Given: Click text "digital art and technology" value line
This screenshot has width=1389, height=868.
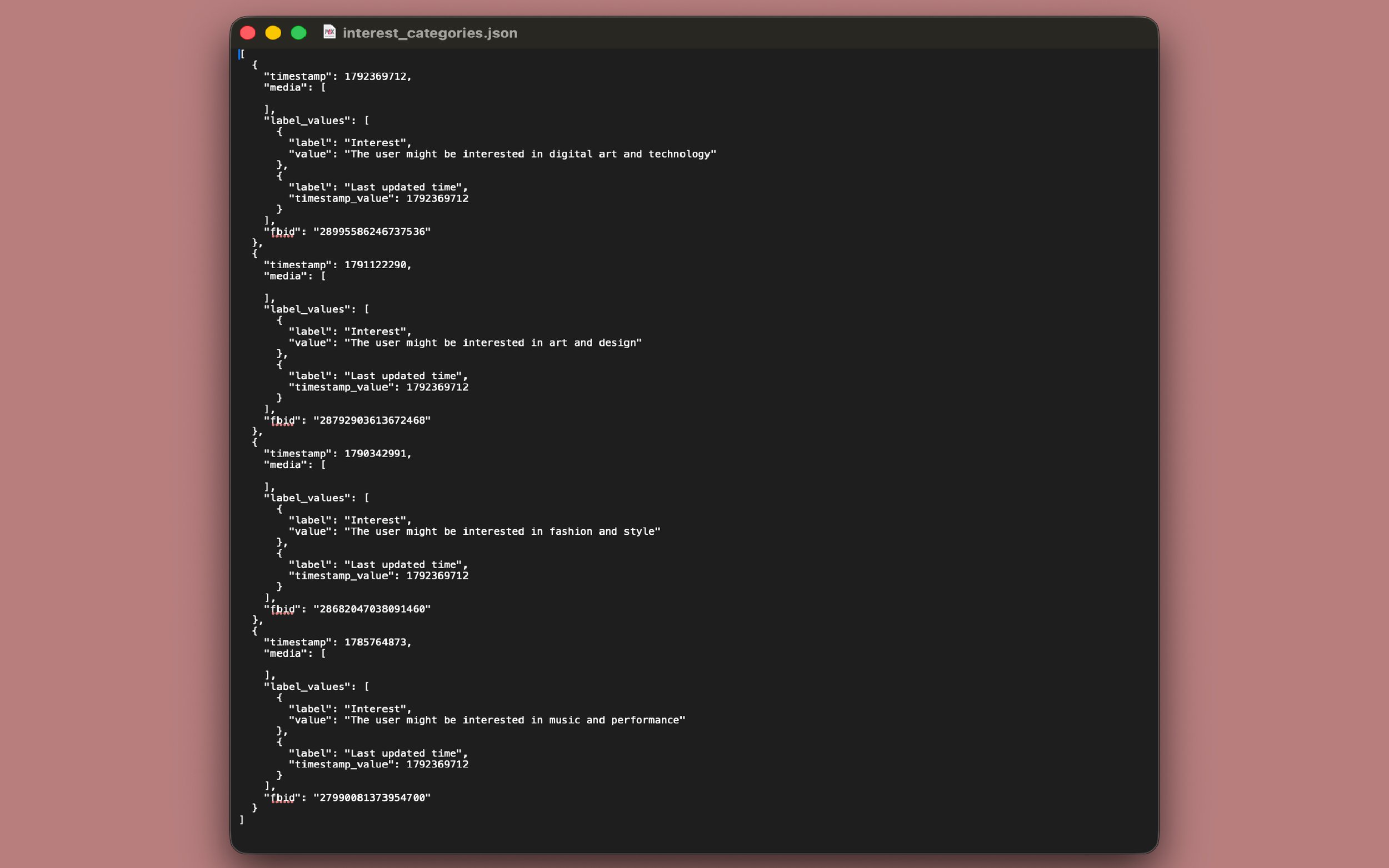Looking at the screenshot, I should click(502, 154).
